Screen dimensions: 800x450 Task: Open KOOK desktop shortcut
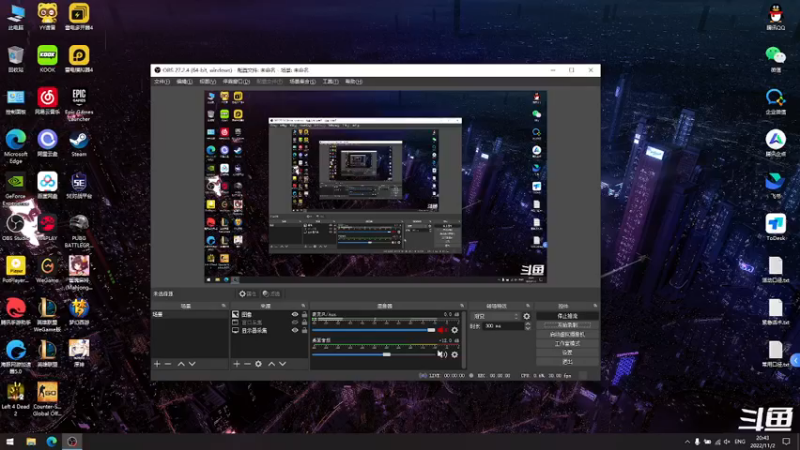[47, 59]
